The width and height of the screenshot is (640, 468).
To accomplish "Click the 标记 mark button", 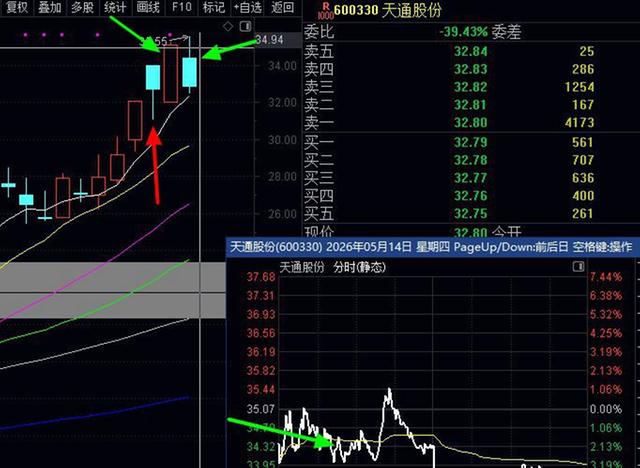I will (x=213, y=7).
